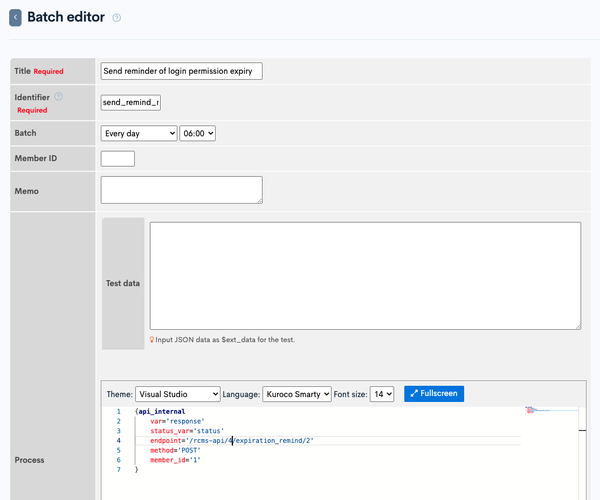Open the Font size dropdown showing 14
The image size is (600, 500).
tap(382, 394)
